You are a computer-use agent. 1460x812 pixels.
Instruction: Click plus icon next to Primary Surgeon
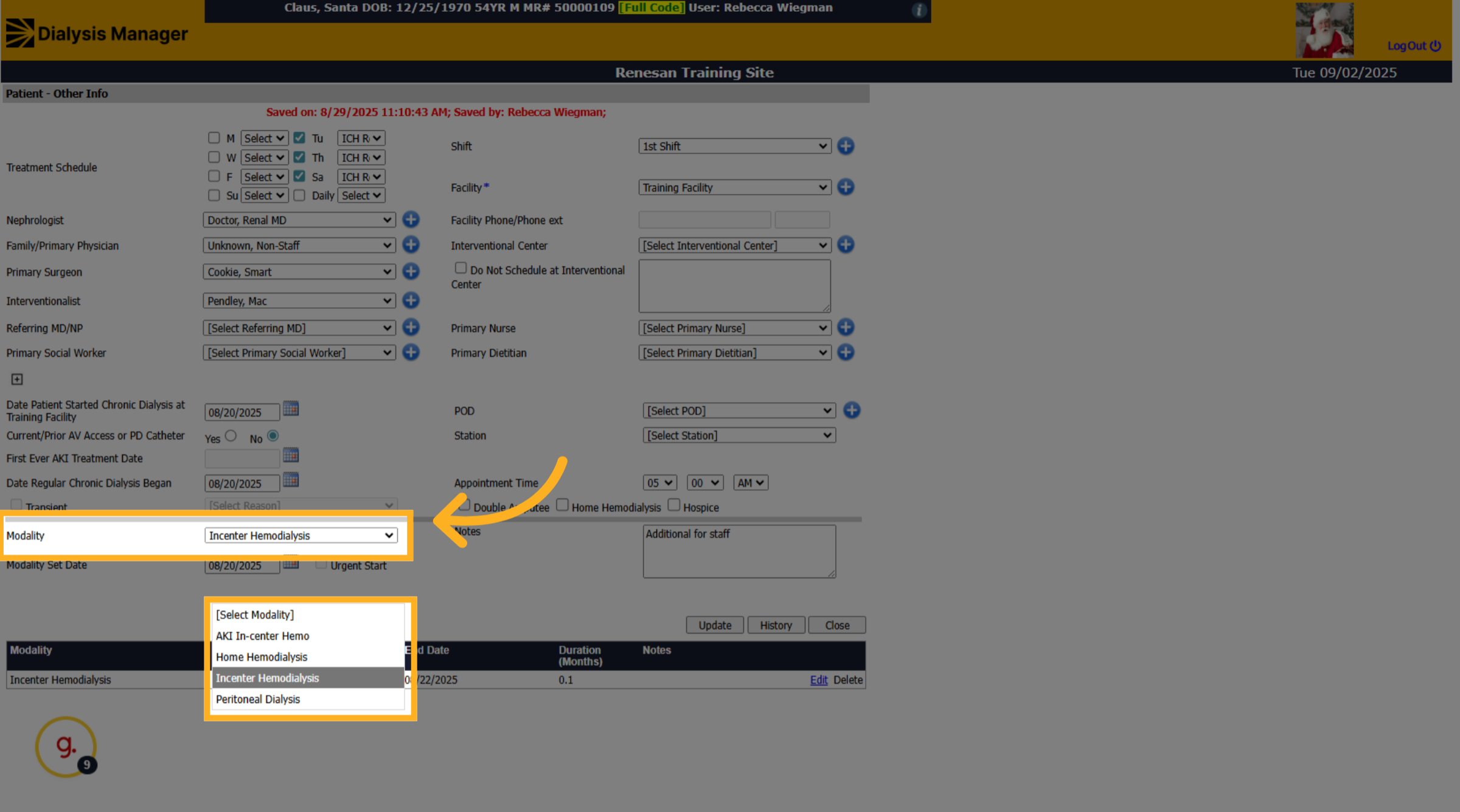[411, 271]
